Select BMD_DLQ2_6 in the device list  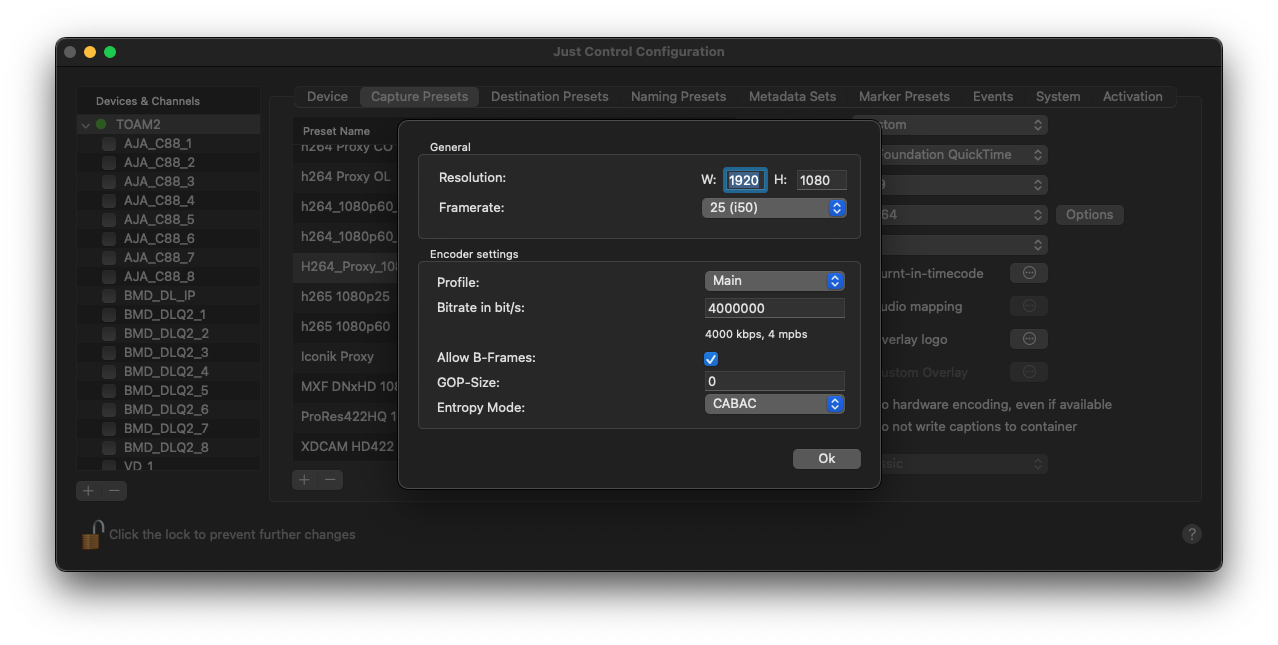point(168,409)
